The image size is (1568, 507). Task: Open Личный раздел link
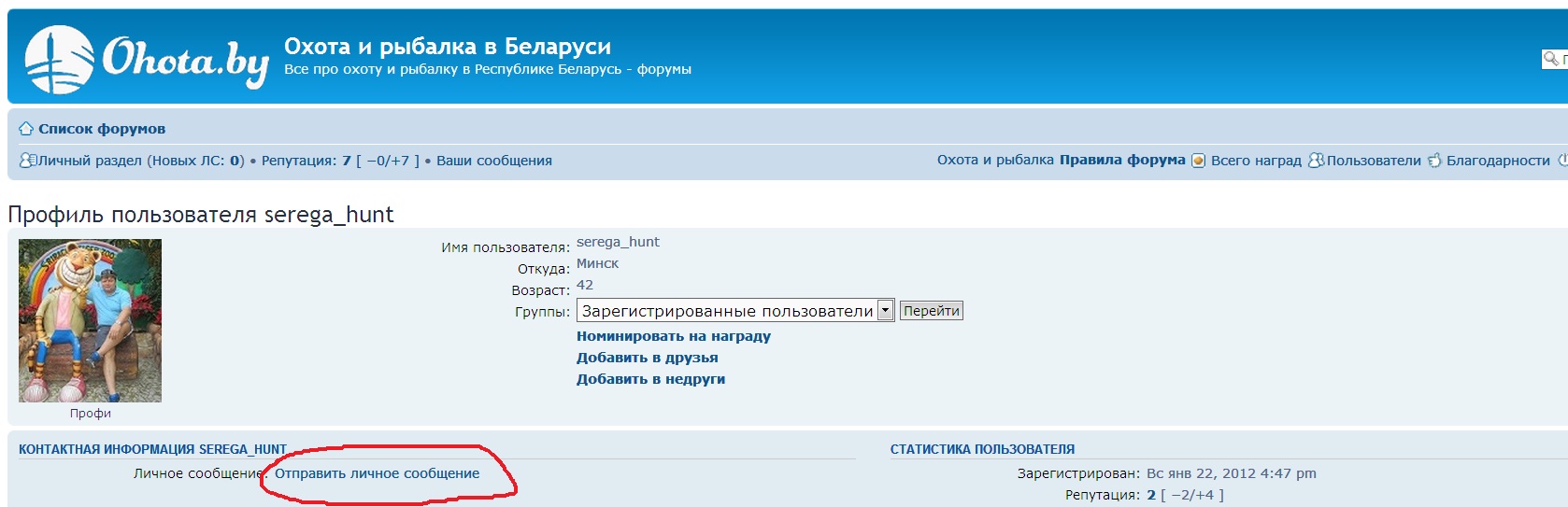point(91,161)
